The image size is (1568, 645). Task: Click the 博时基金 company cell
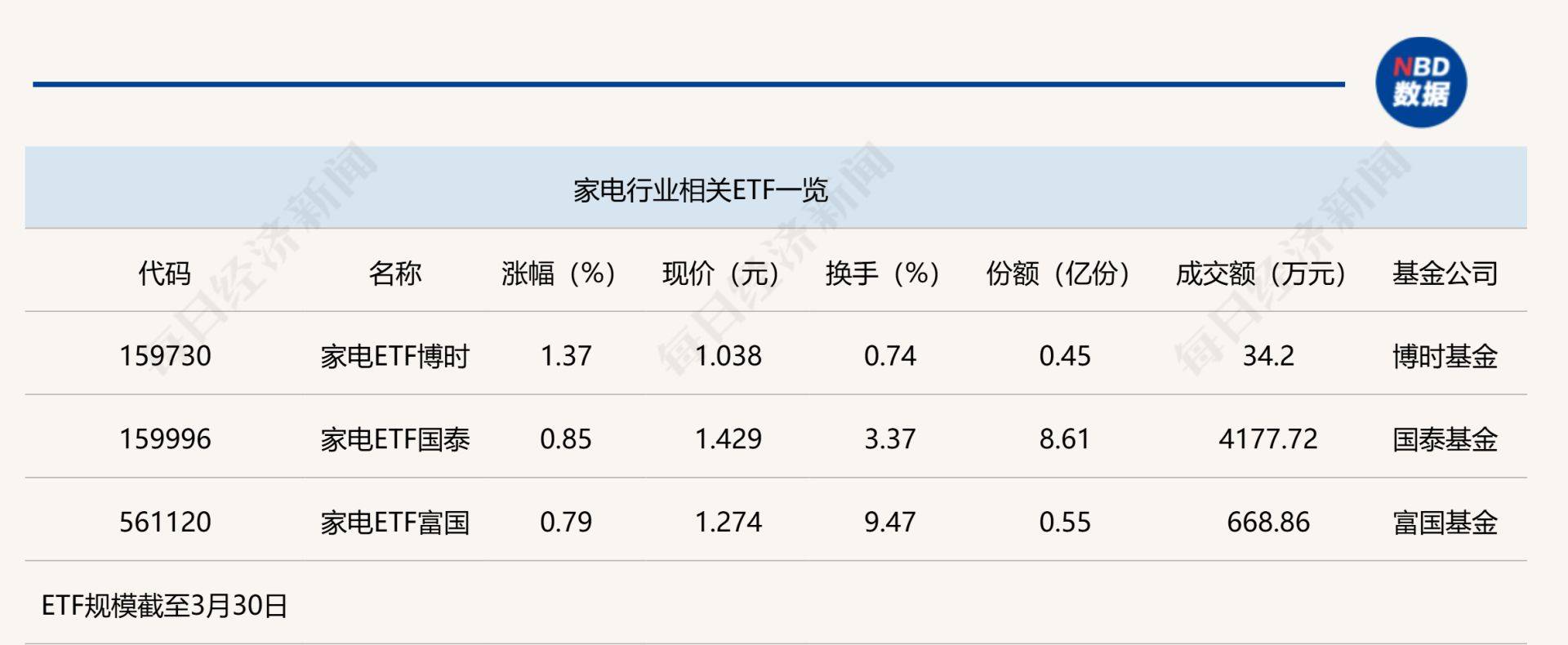point(1445,356)
